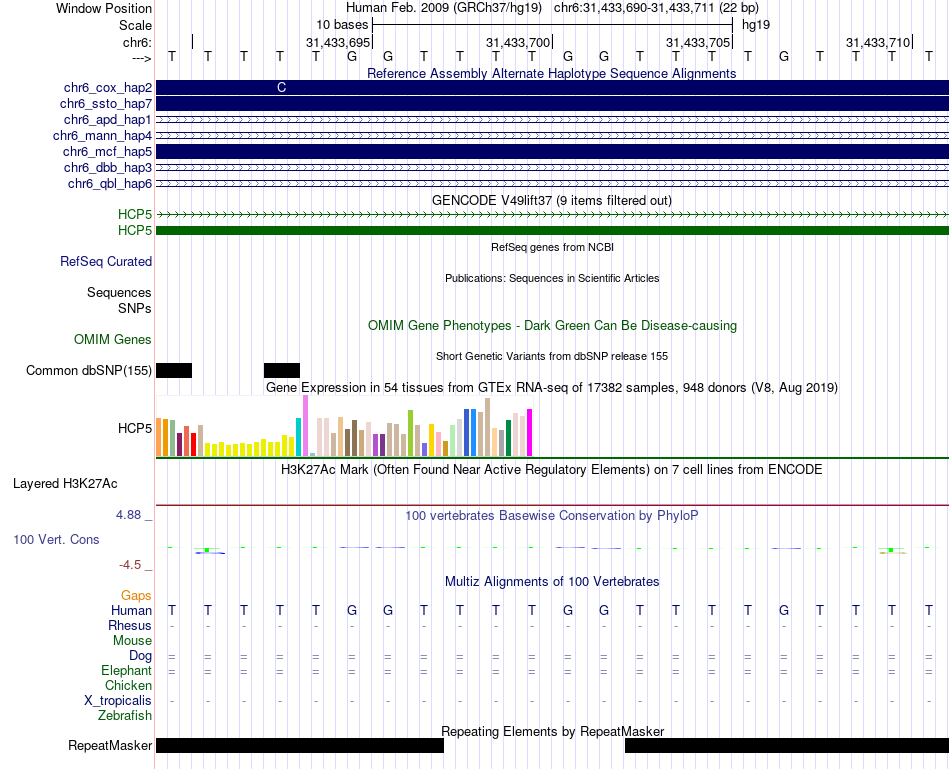Image resolution: width=950 pixels, height=769 pixels.
Task: Click the chr6_mann_hap4 label
Action: (x=102, y=135)
